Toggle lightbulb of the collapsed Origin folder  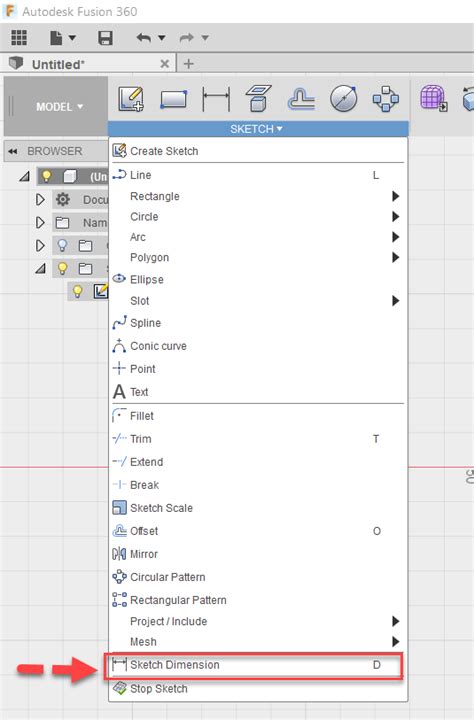[62, 245]
